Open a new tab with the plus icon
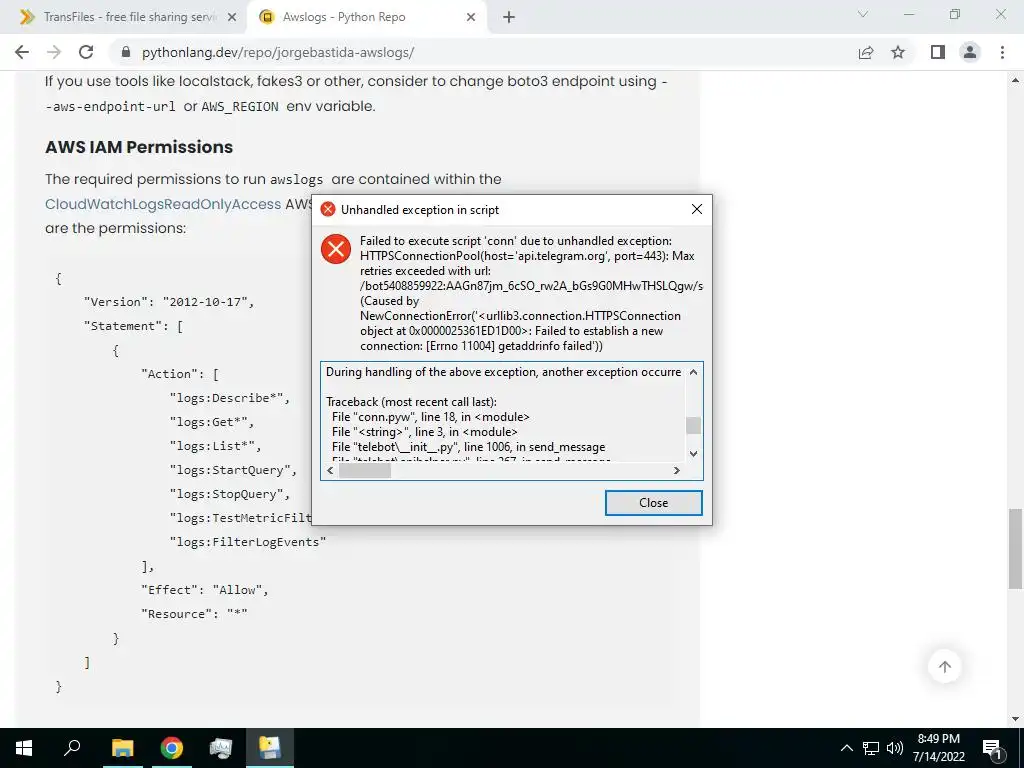 click(x=509, y=18)
